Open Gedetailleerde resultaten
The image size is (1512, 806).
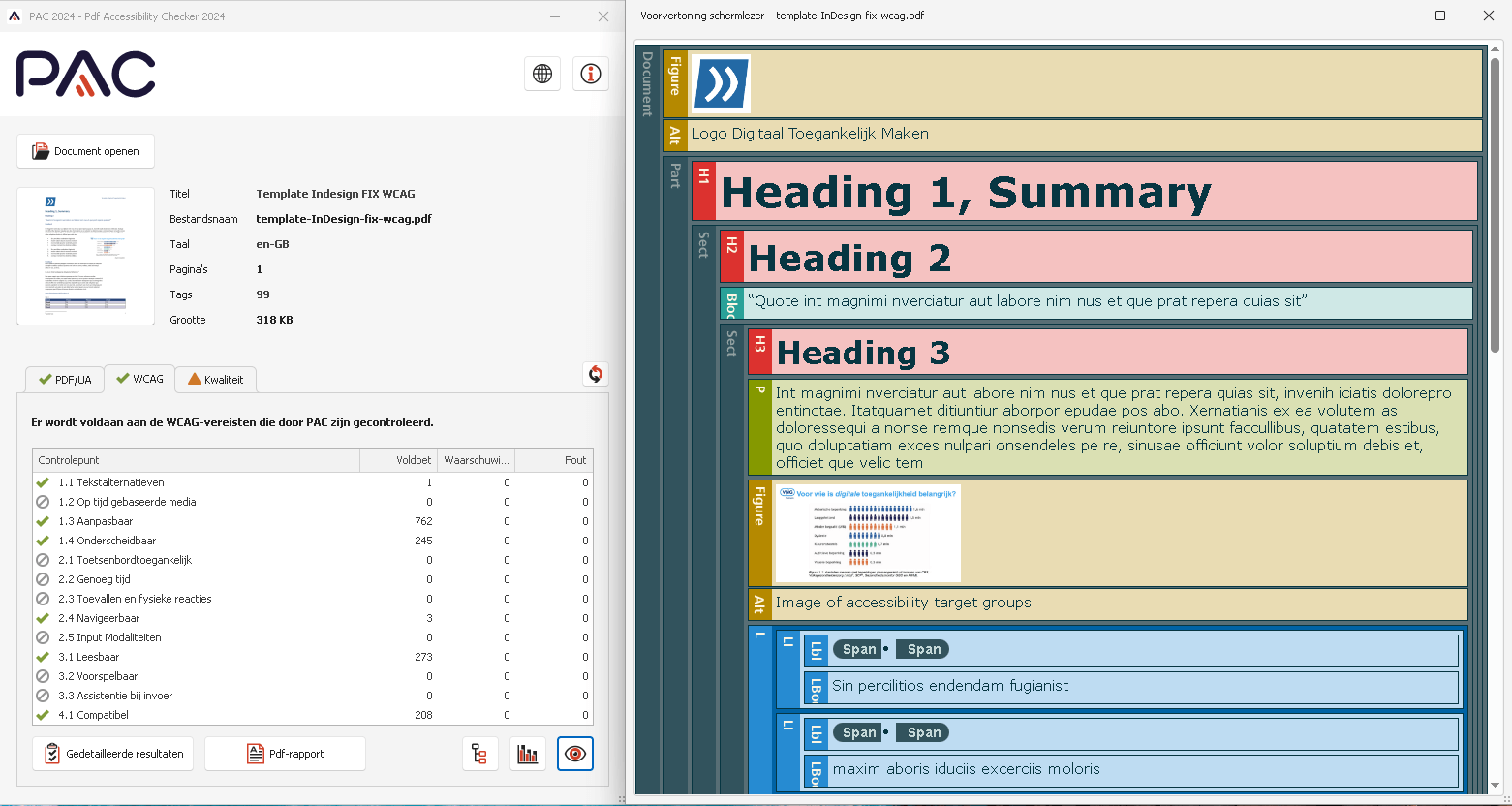[112, 753]
